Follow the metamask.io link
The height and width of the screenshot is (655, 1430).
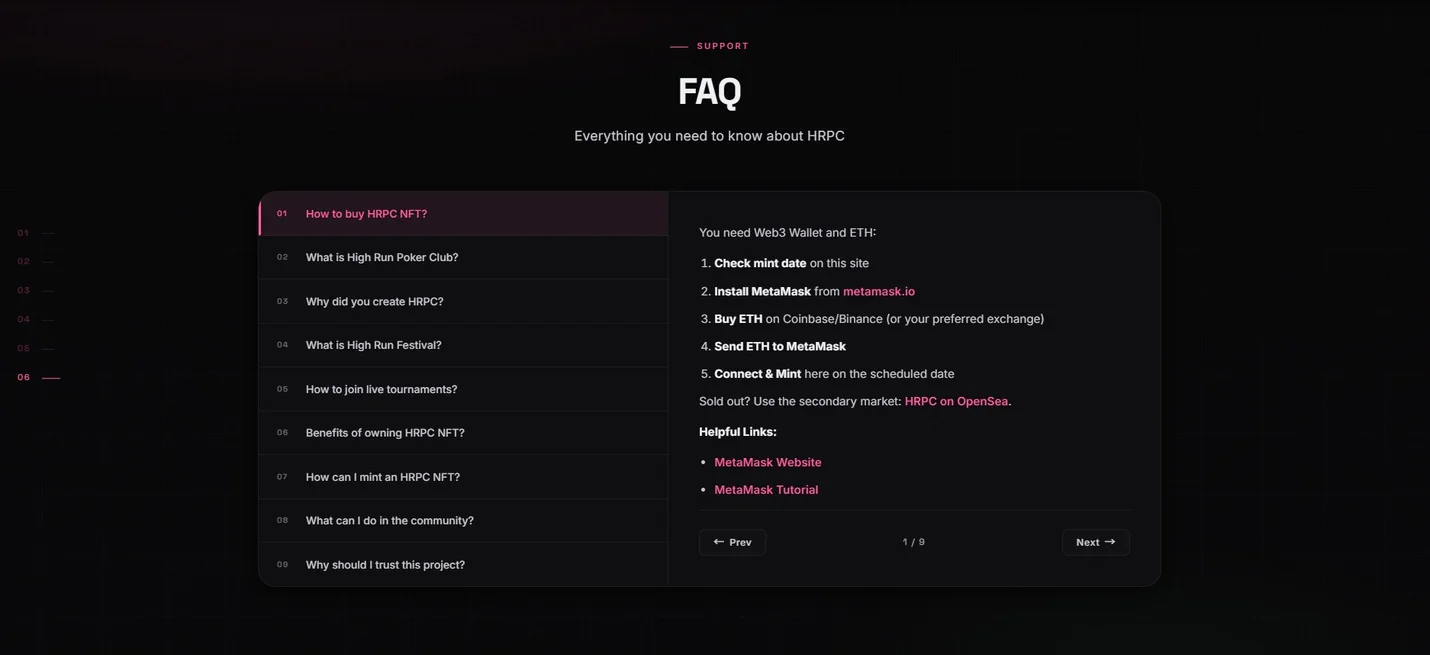pos(878,291)
